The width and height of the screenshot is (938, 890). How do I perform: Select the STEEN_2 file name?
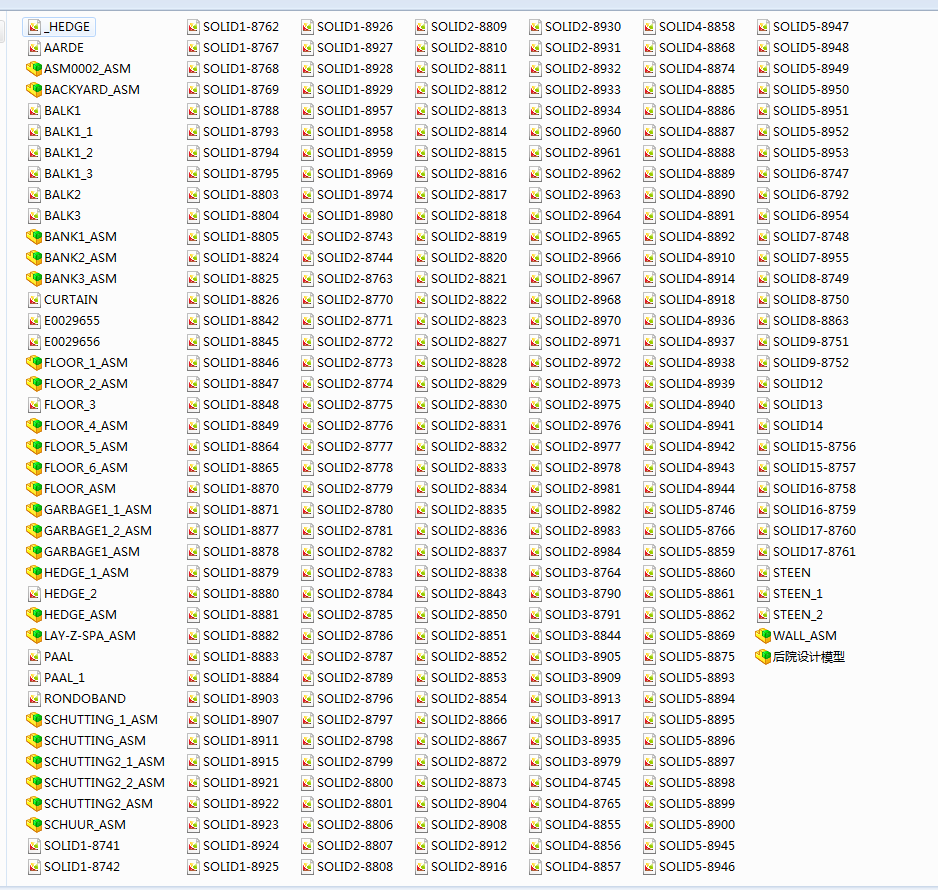tap(798, 615)
